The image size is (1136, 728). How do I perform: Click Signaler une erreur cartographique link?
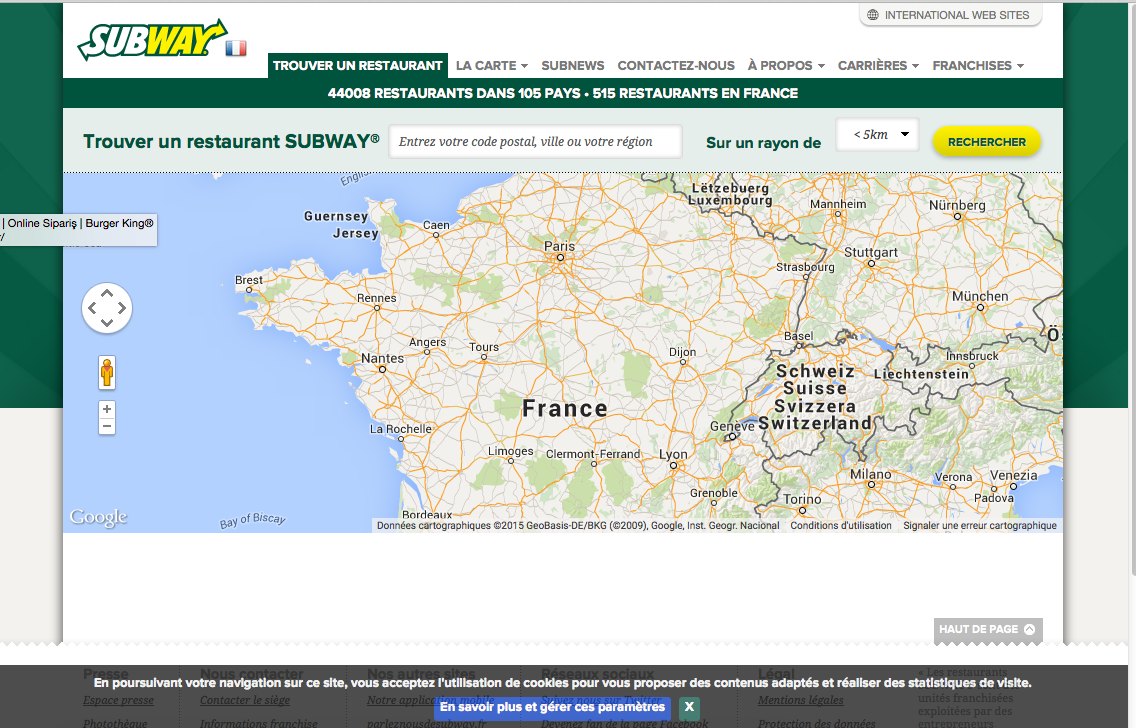[x=980, y=526]
